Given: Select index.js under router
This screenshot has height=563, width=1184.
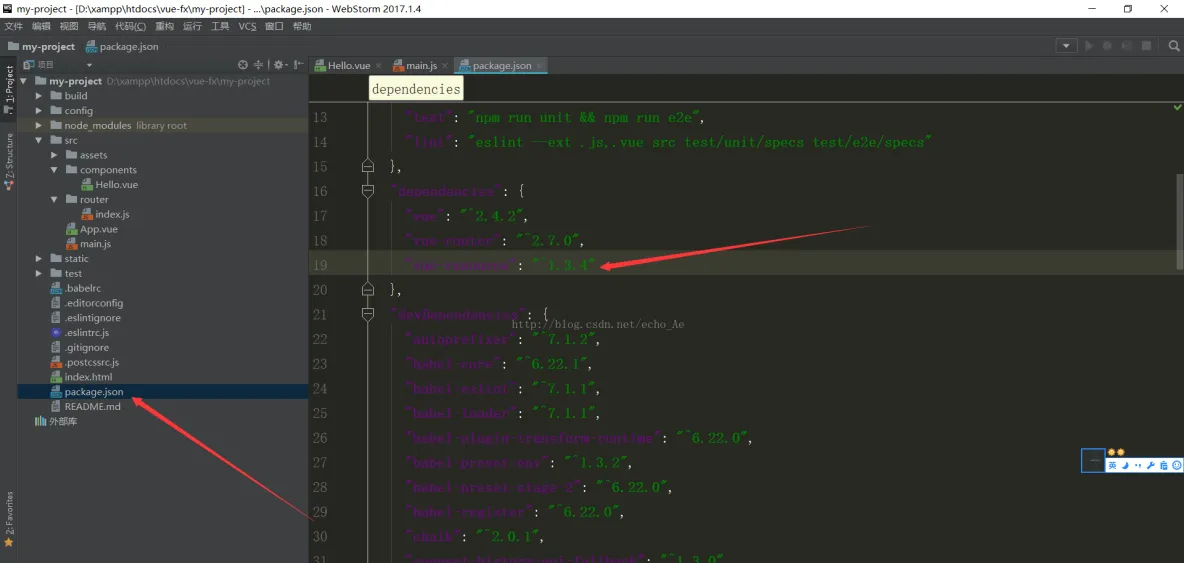Looking at the screenshot, I should point(112,214).
